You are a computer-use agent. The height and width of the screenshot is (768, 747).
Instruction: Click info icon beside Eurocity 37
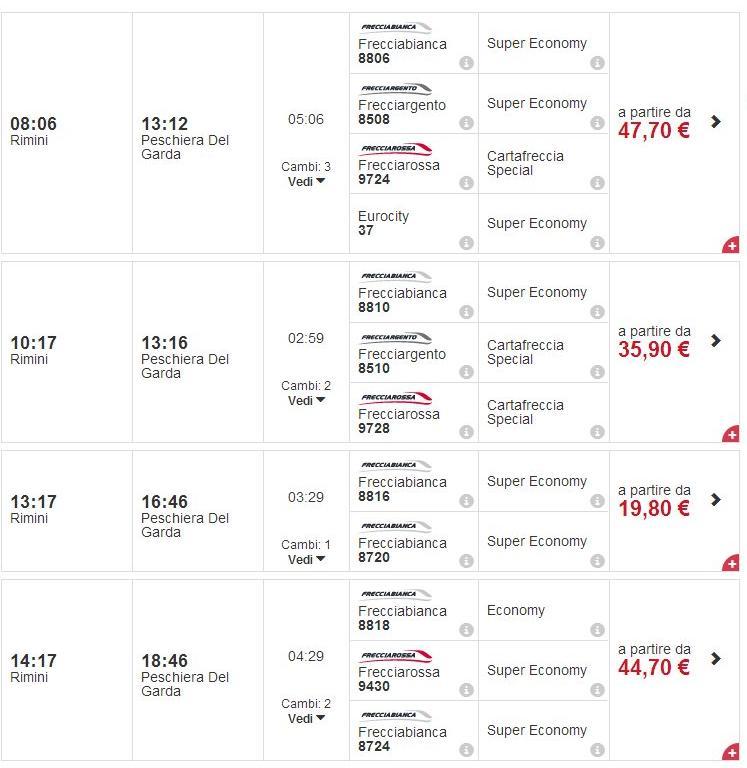466,243
